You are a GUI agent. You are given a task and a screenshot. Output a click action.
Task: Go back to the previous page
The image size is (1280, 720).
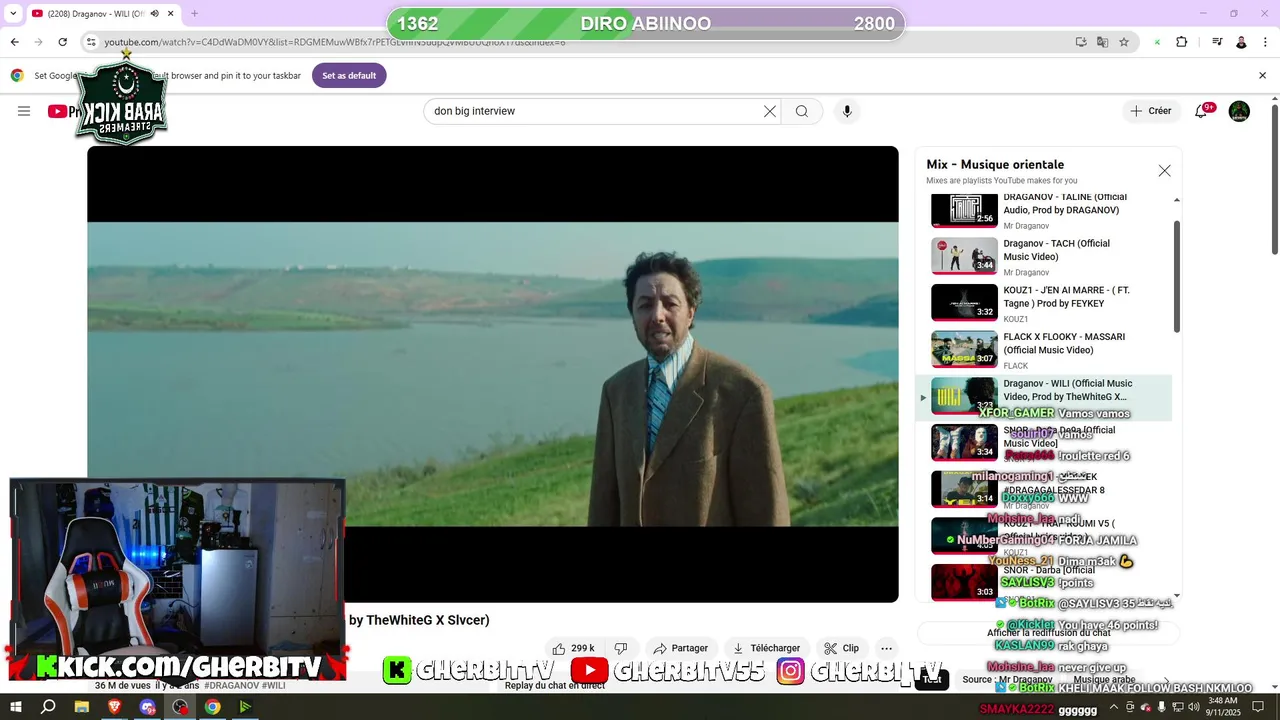coord(14,42)
